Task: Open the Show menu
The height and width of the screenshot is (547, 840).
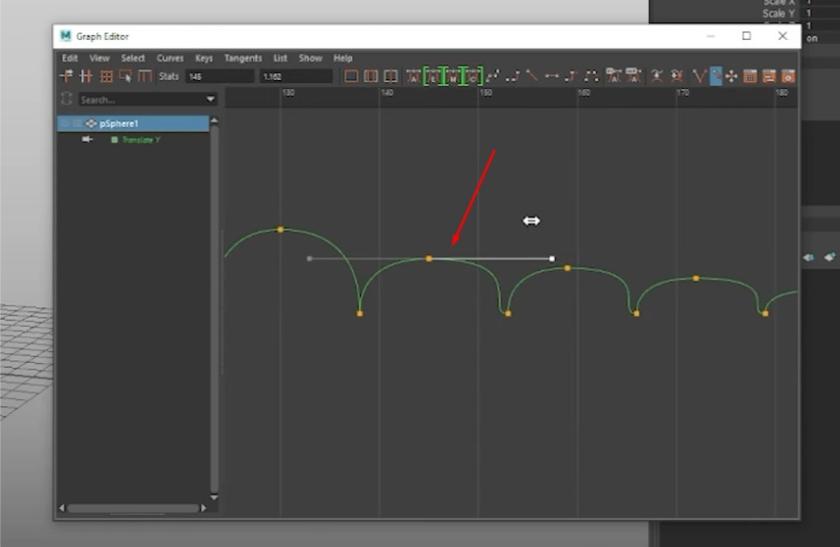Action: [x=311, y=58]
